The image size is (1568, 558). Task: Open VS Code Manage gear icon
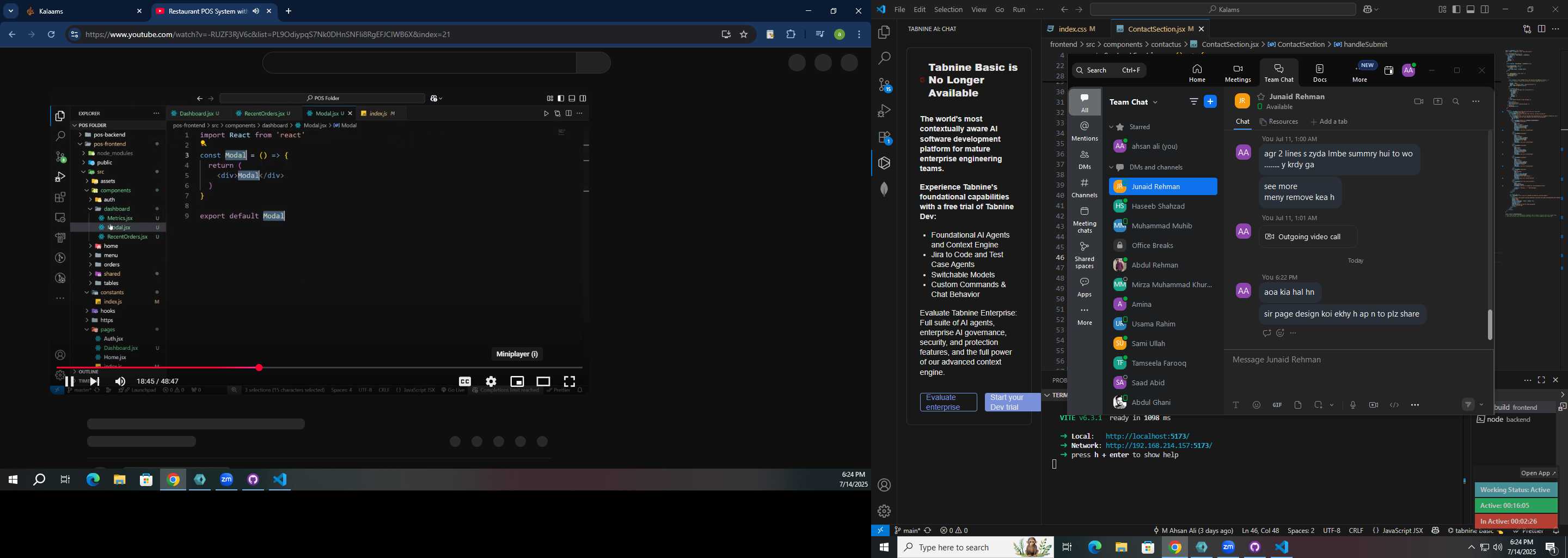pos(884,511)
